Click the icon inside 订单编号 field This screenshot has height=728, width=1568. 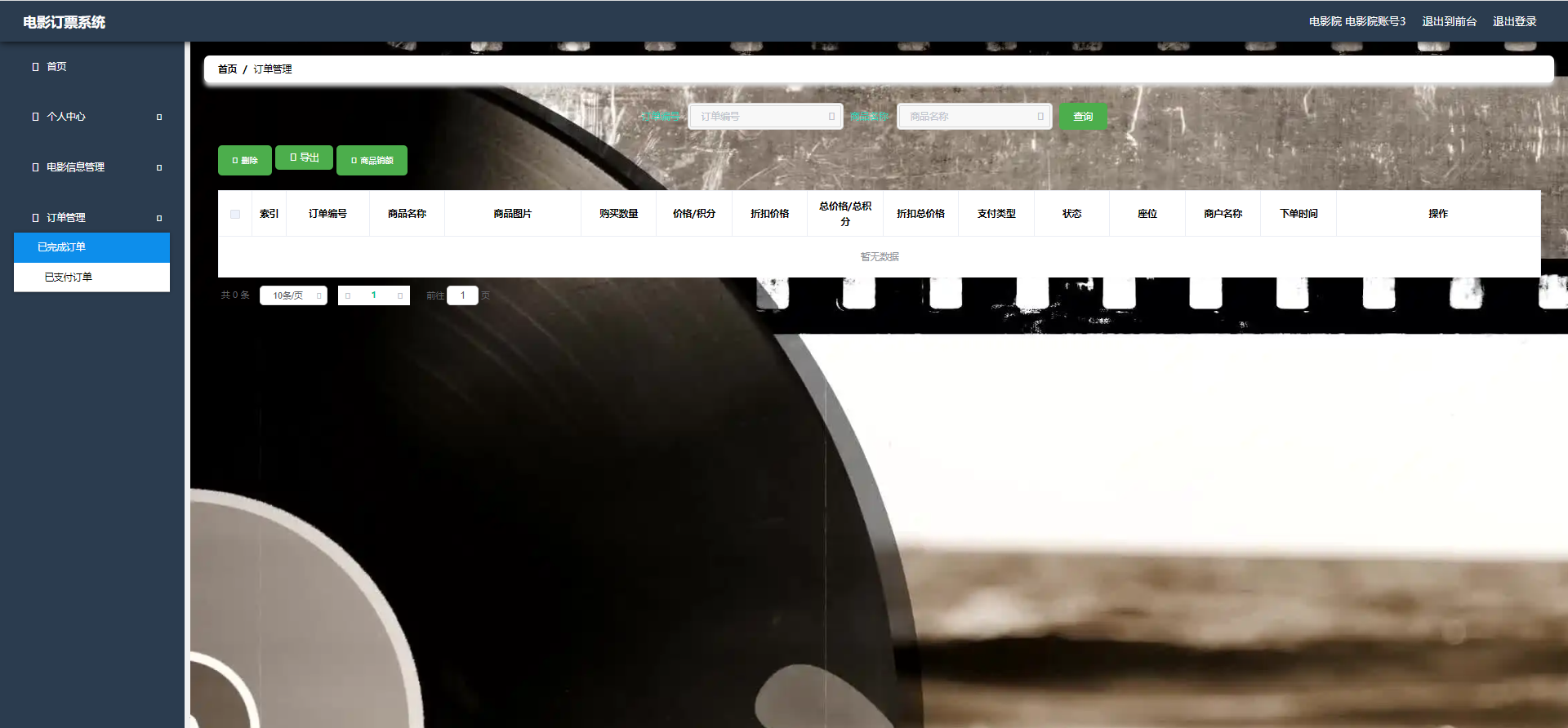point(831,117)
